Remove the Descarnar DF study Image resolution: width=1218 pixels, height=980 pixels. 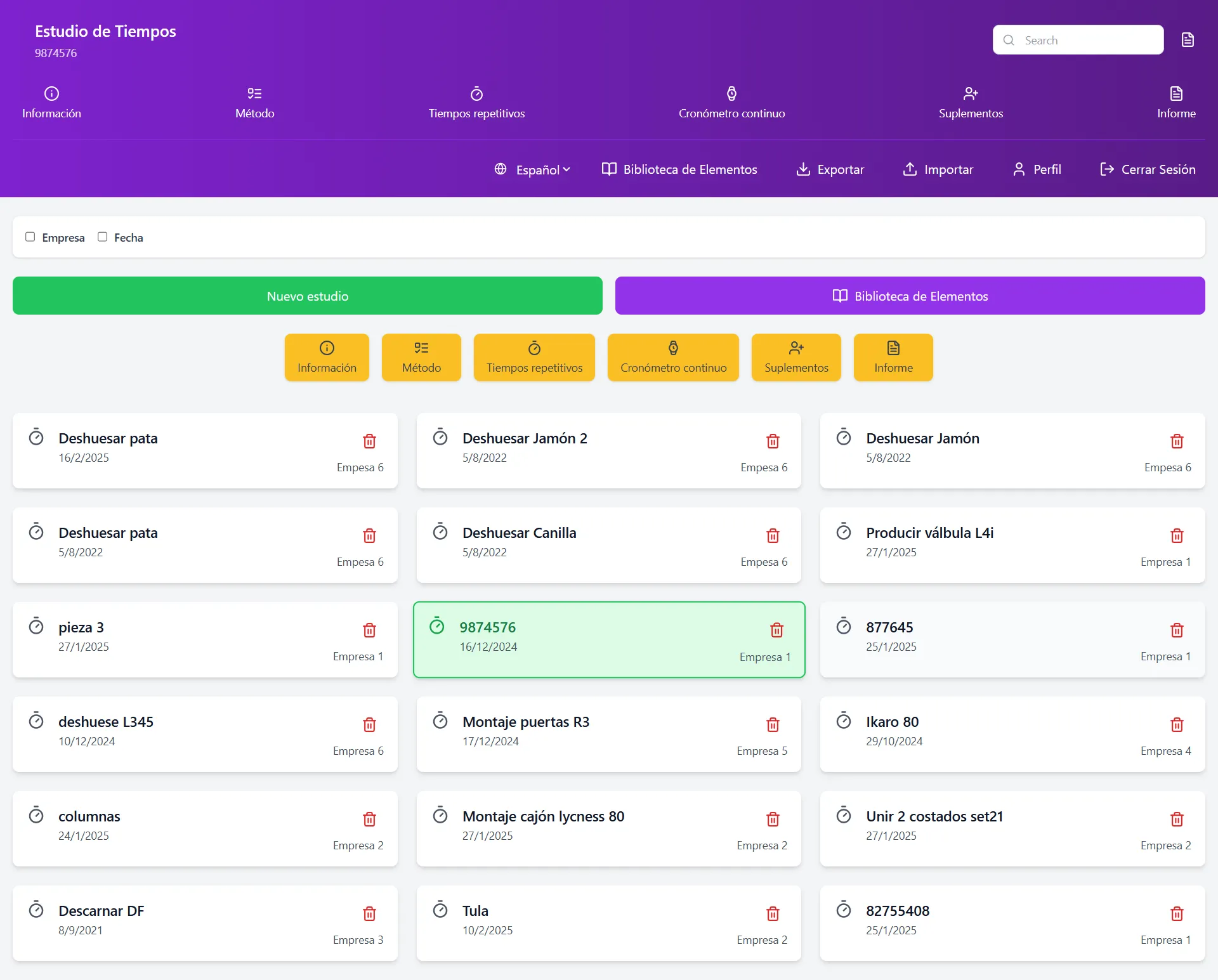click(369, 913)
